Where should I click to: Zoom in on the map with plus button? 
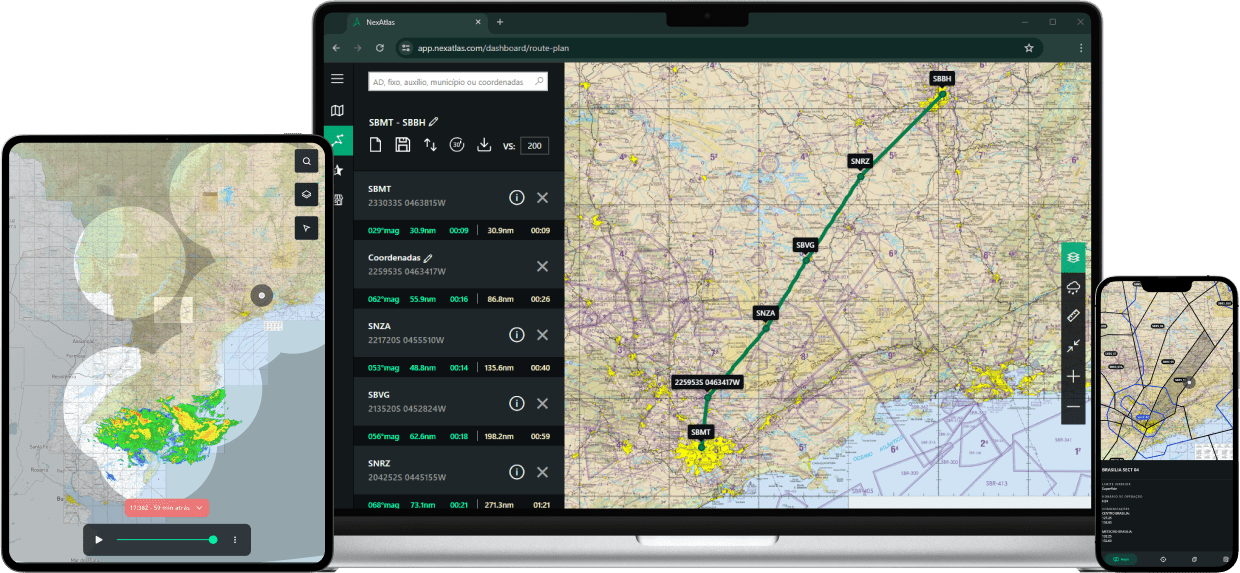(1073, 377)
